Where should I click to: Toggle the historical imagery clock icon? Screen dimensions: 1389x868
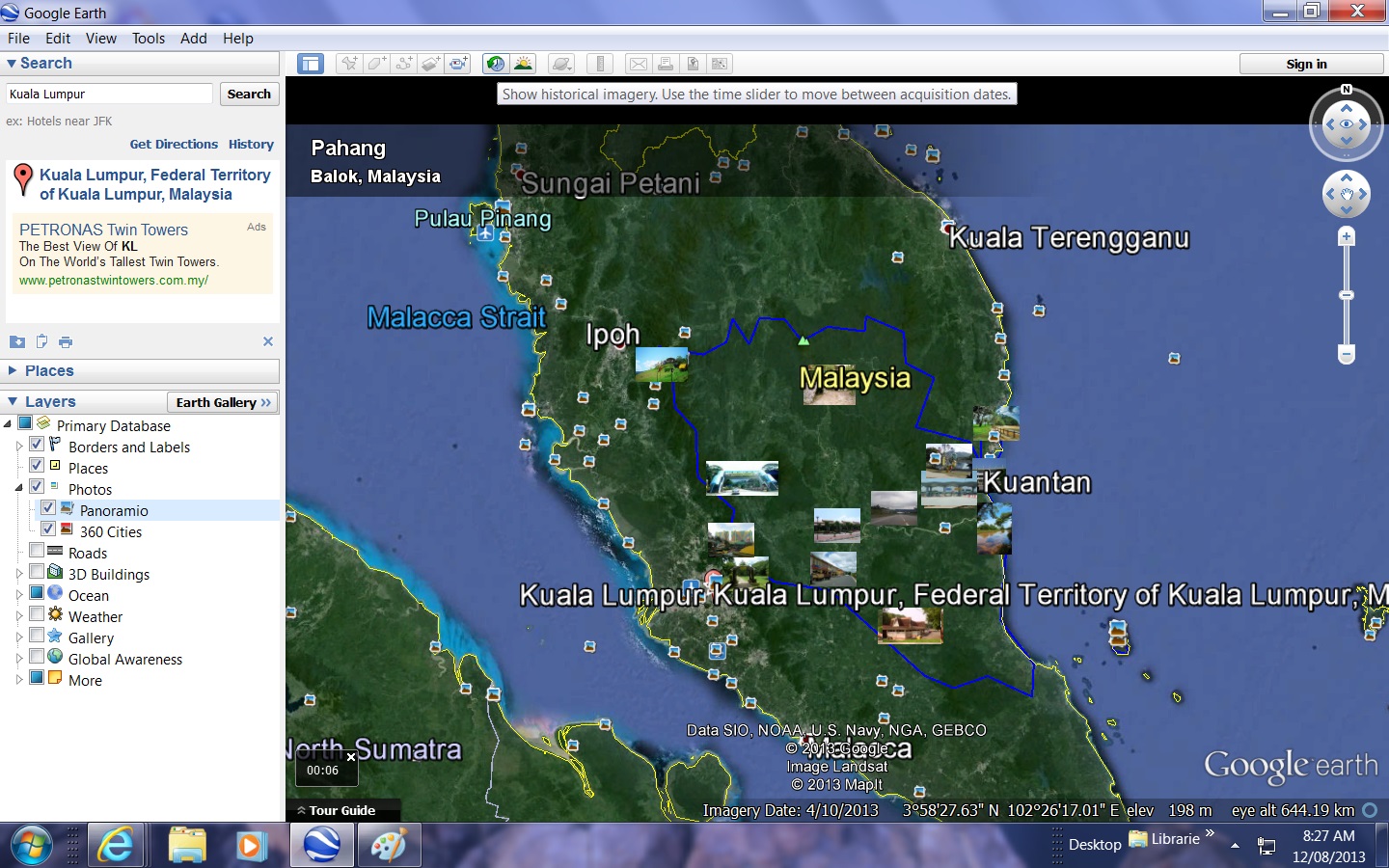tap(495, 64)
